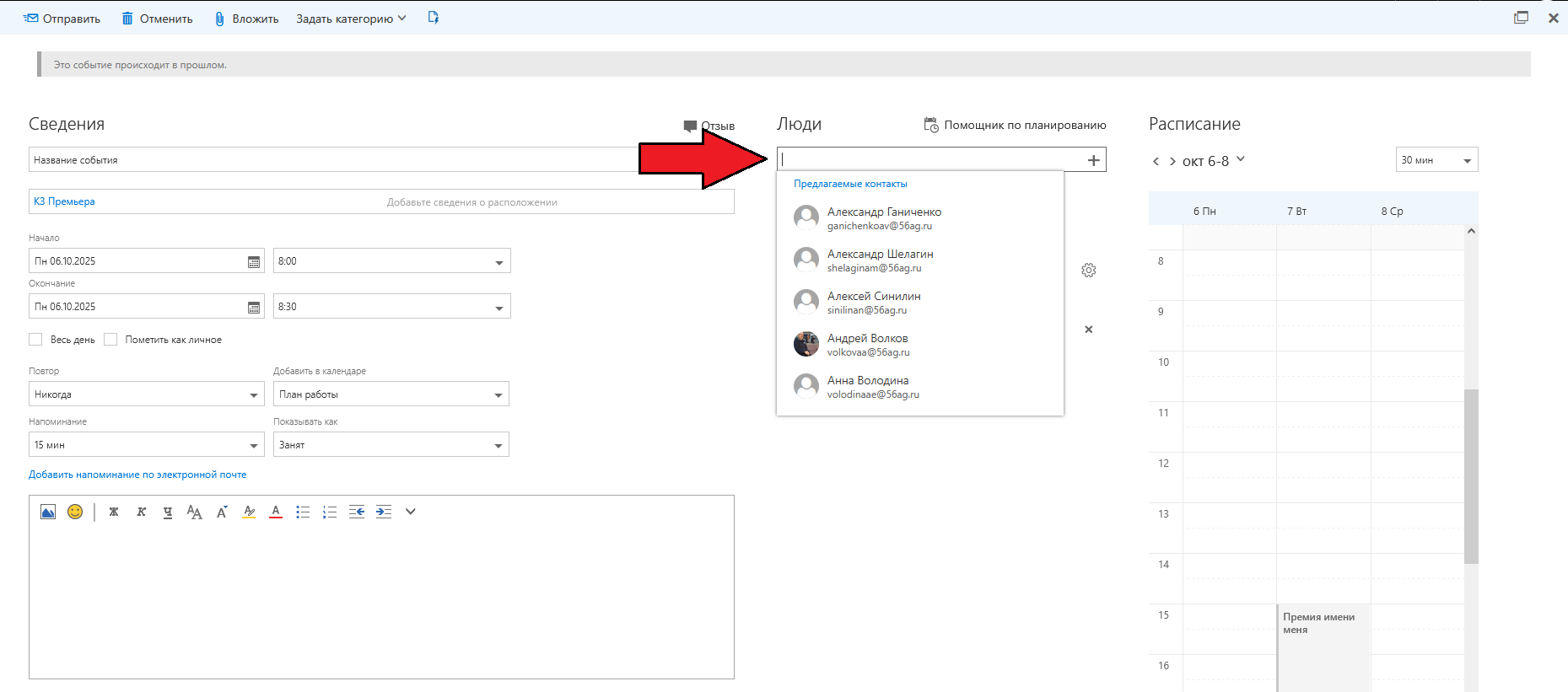Viewport: 1568px width, 692px height.
Task: Increase the paragraph indent
Action: (x=384, y=512)
